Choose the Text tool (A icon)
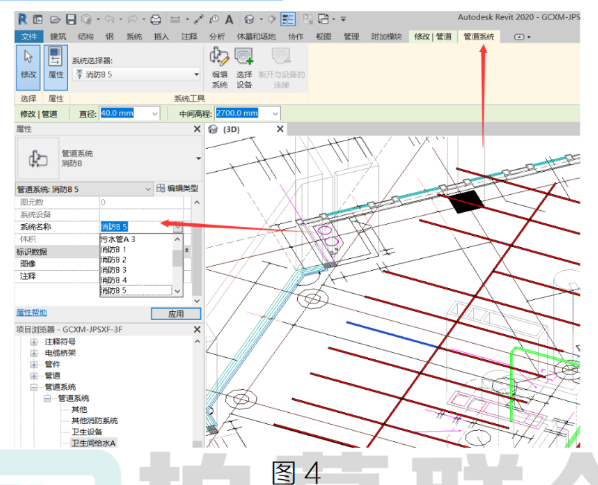Screen dimensions: 598x485 tap(229, 19)
